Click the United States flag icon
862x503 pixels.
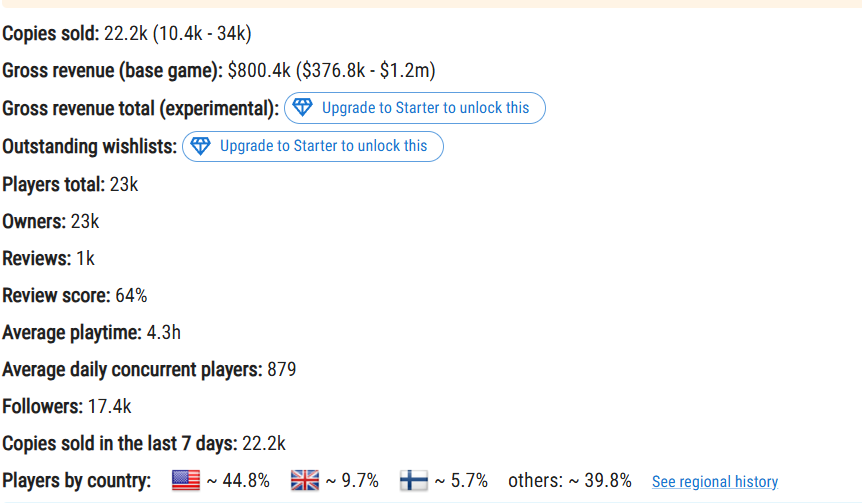pyautogui.click(x=186, y=480)
